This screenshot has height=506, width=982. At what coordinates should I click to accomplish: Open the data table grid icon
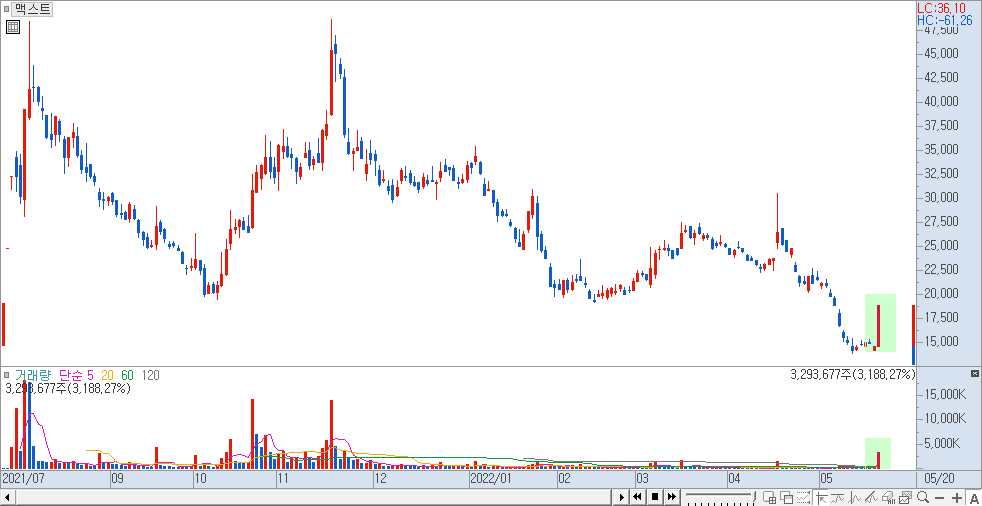(13, 27)
